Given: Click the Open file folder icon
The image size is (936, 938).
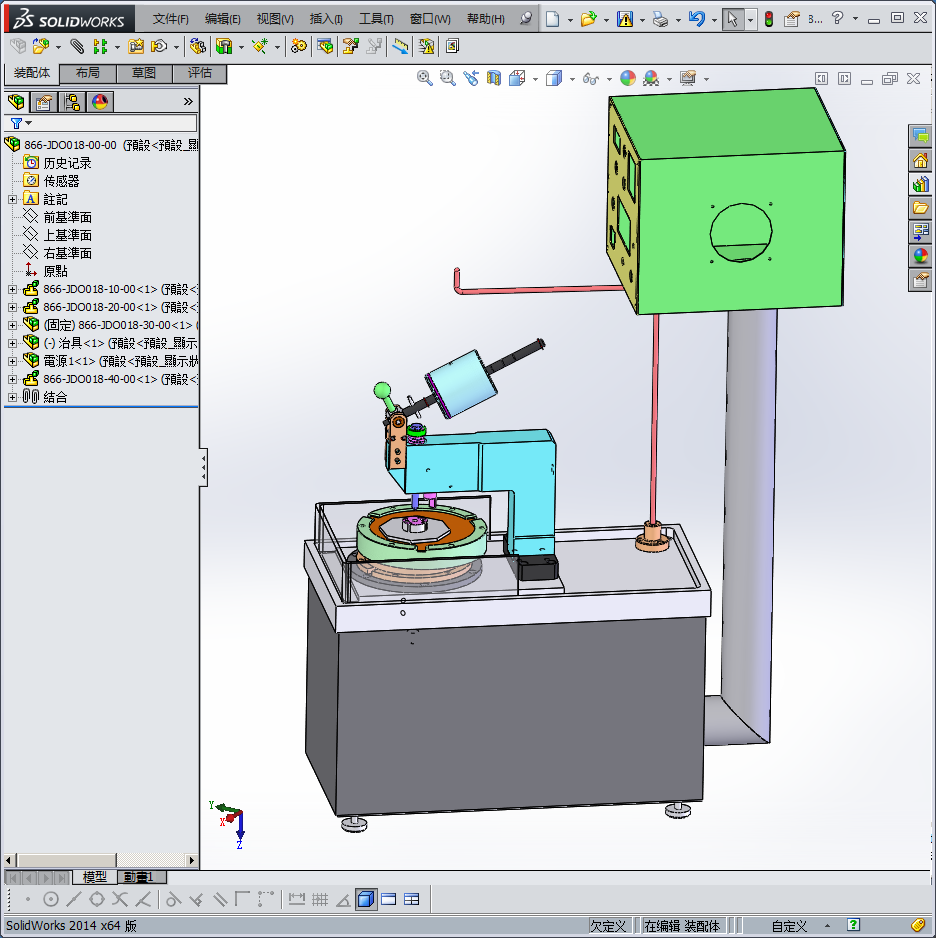Looking at the screenshot, I should [589, 19].
